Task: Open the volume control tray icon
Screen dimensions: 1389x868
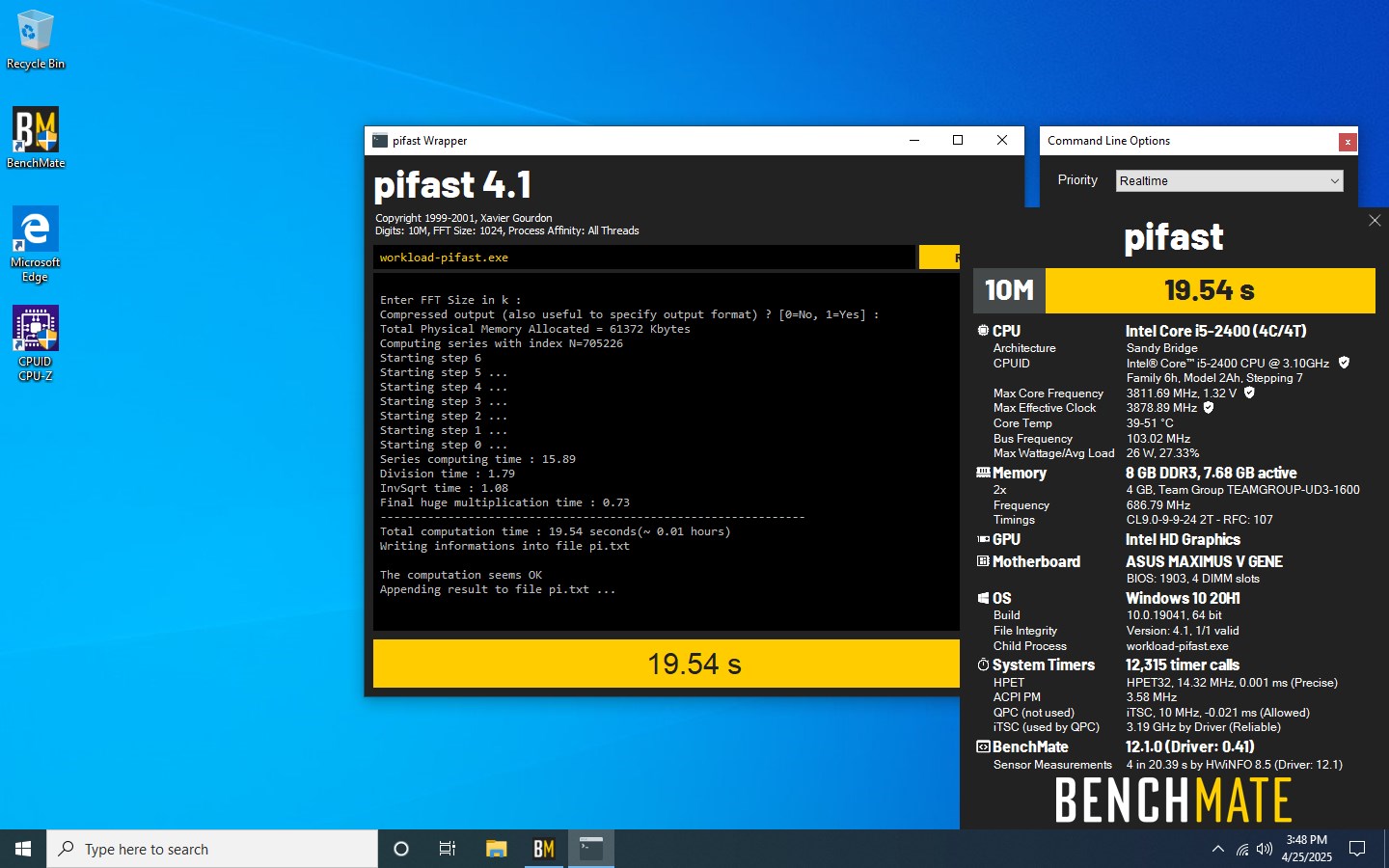Action: 1265,849
